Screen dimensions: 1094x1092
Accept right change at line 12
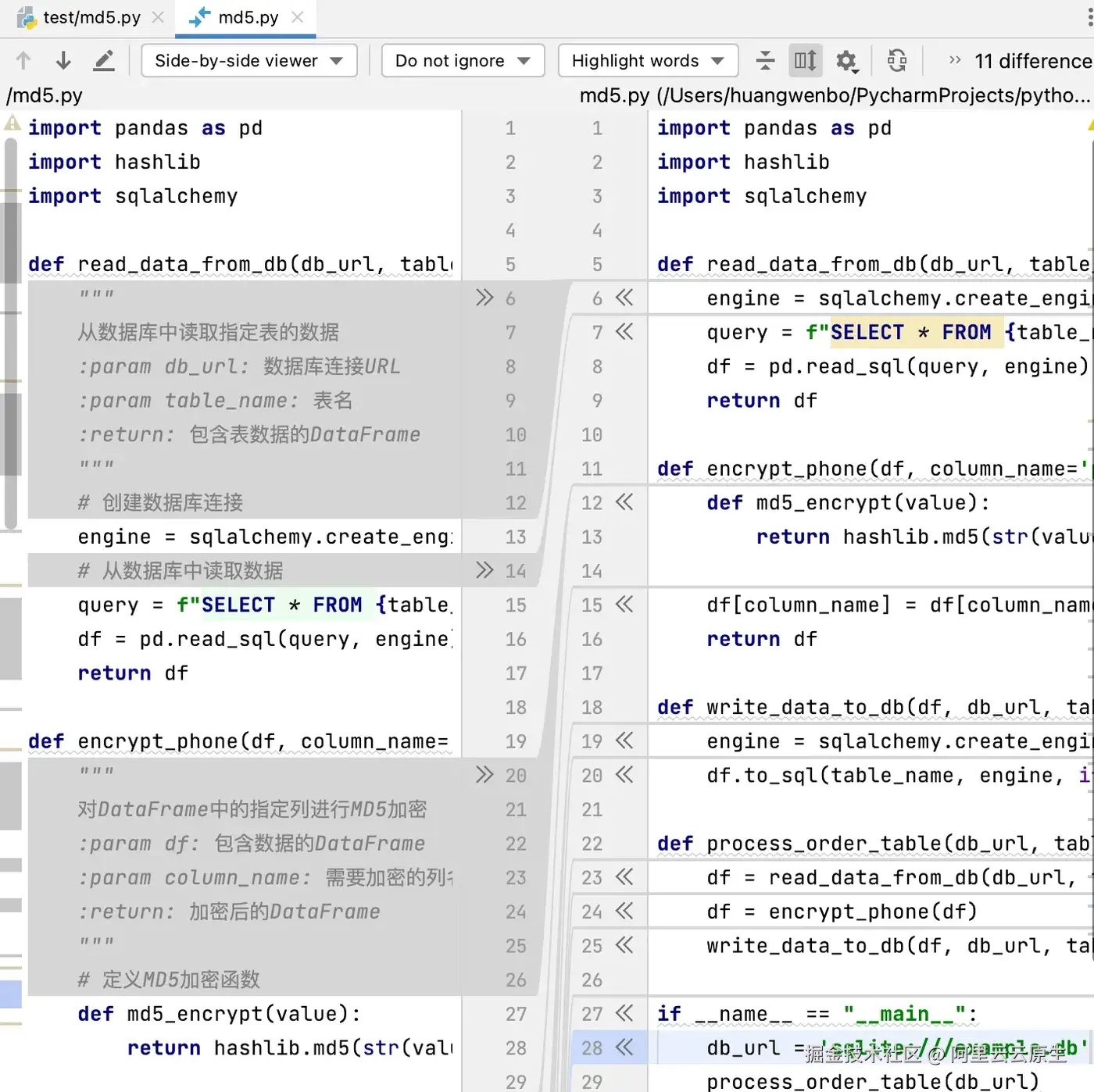point(624,502)
